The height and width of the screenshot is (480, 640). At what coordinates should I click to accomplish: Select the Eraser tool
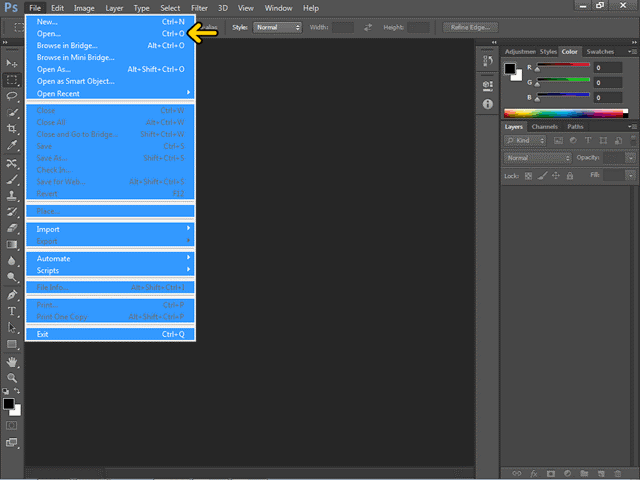[x=12, y=229]
